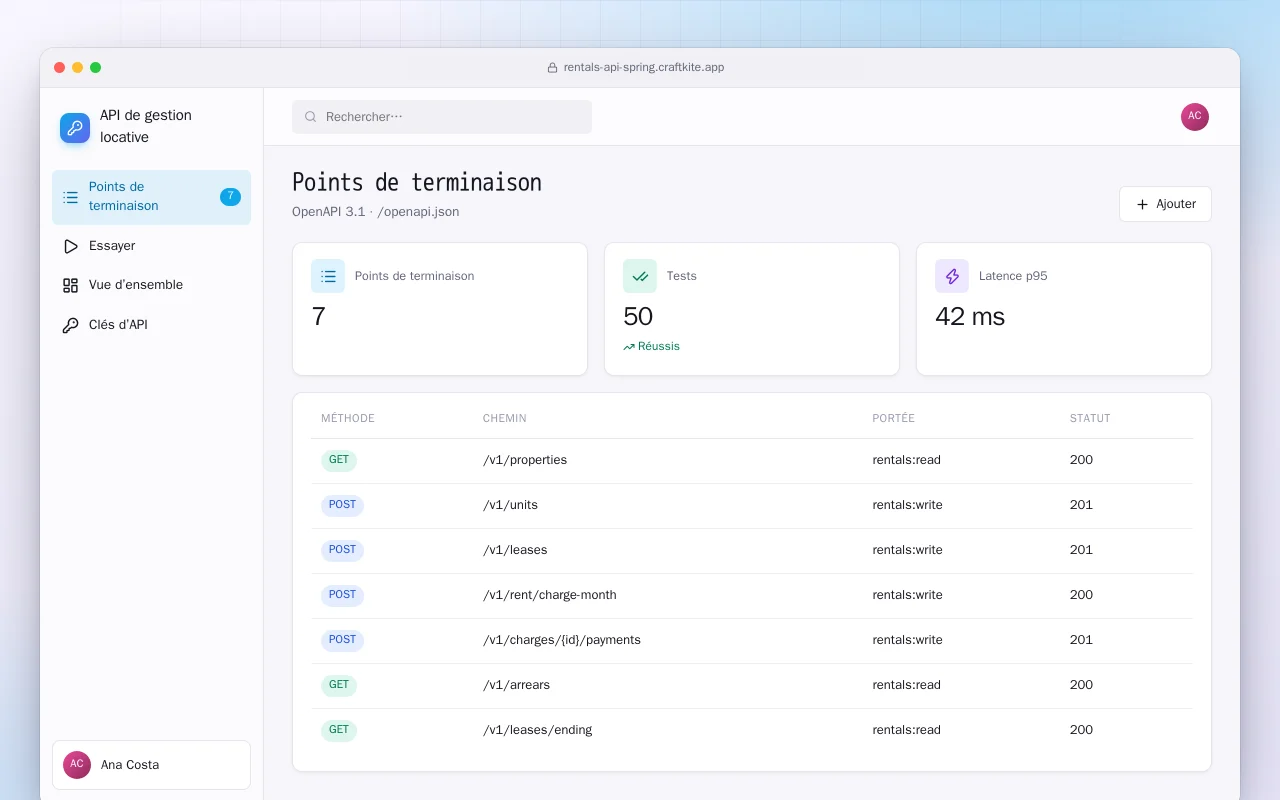
Task: Click the 42 ms latency value
Action: click(970, 317)
